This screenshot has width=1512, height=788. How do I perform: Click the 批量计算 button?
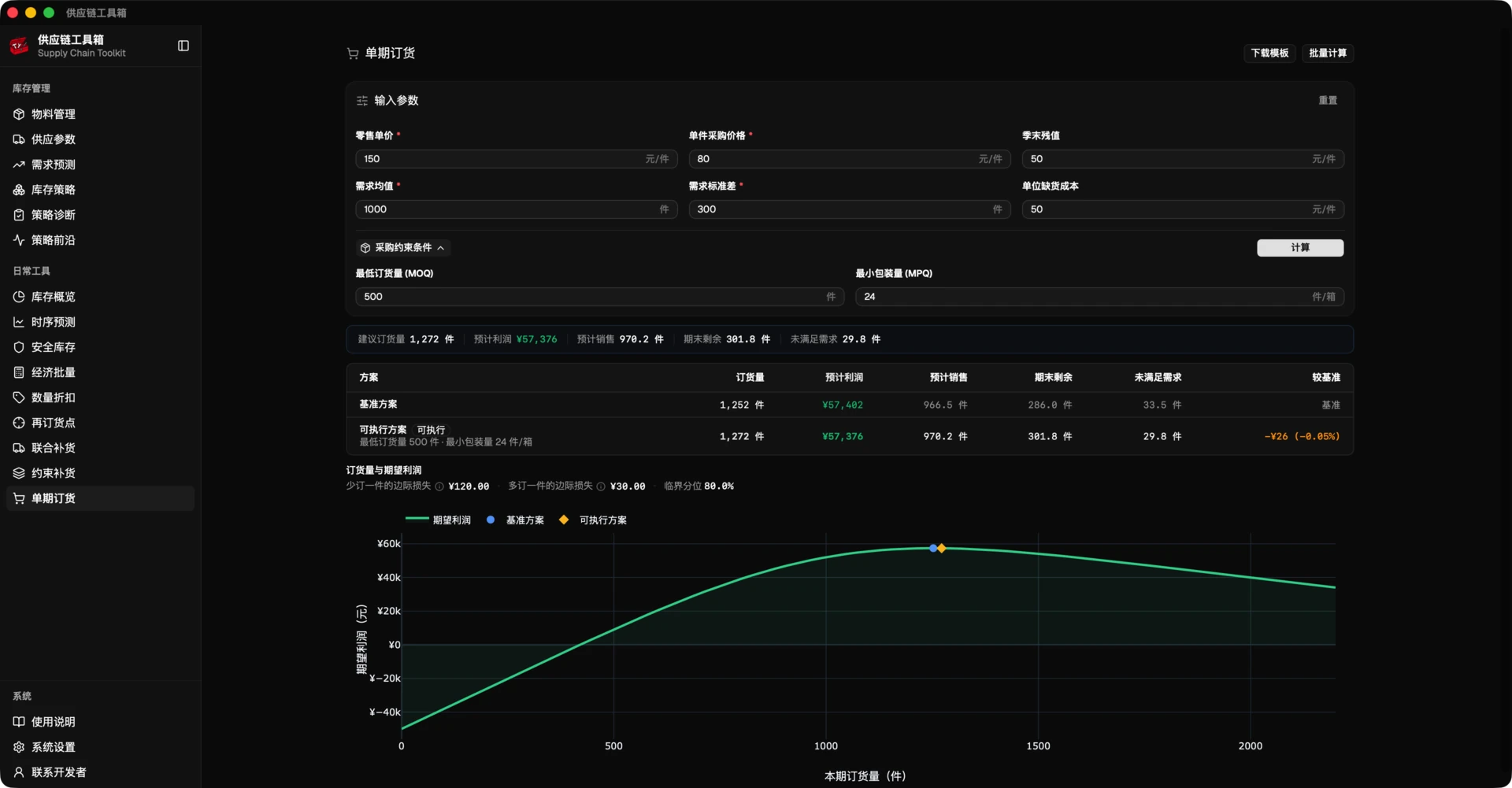1328,53
